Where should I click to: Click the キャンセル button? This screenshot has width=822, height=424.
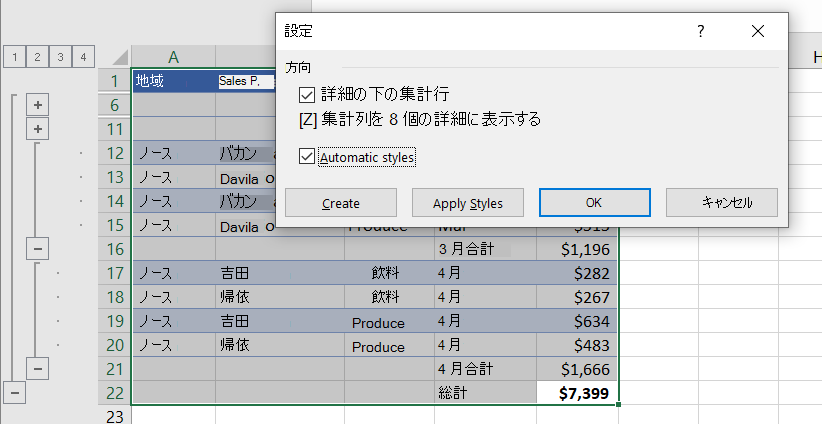pyautogui.click(x=722, y=202)
